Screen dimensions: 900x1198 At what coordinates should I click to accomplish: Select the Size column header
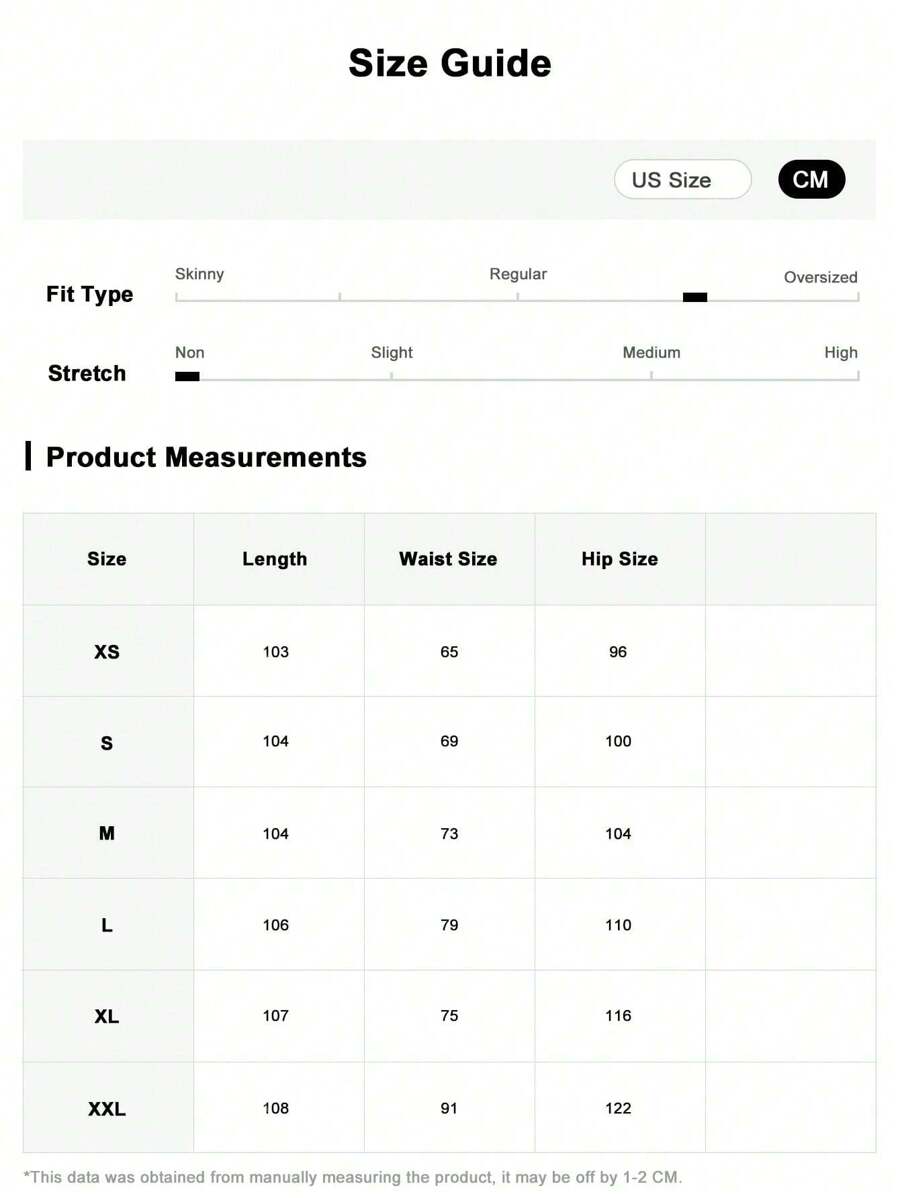click(107, 559)
